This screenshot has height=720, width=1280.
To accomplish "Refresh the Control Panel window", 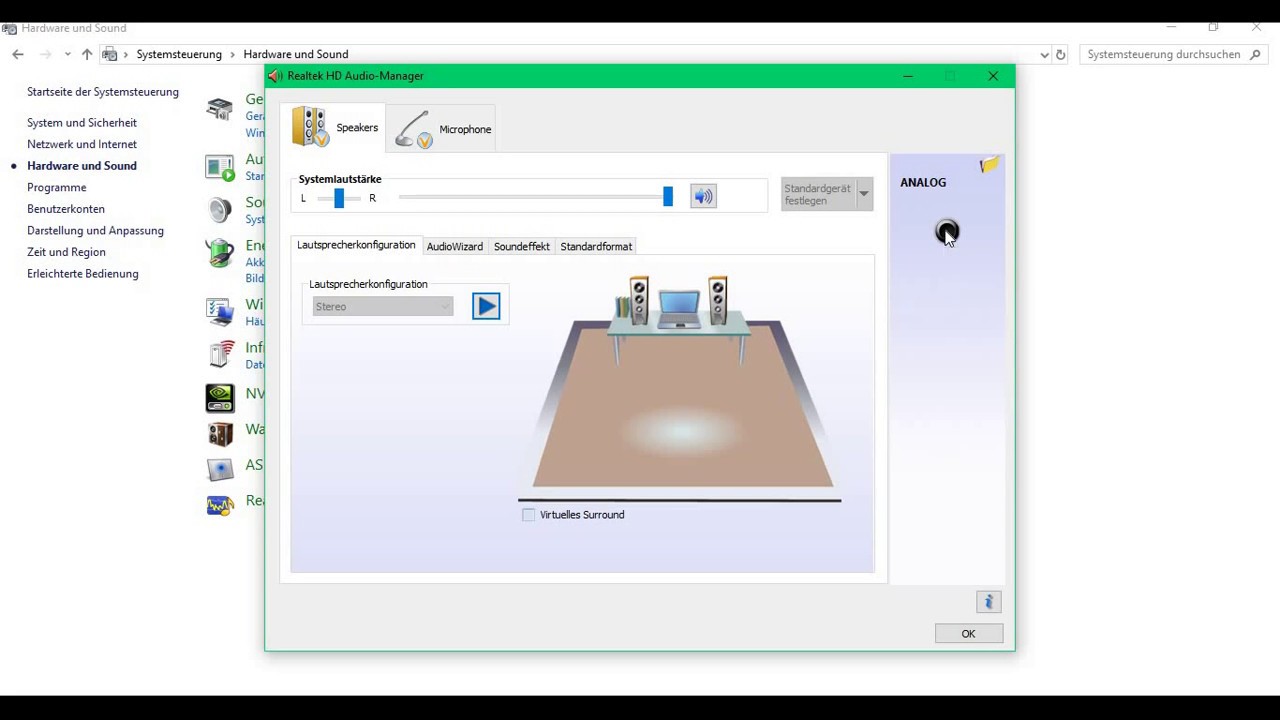I will [1061, 55].
